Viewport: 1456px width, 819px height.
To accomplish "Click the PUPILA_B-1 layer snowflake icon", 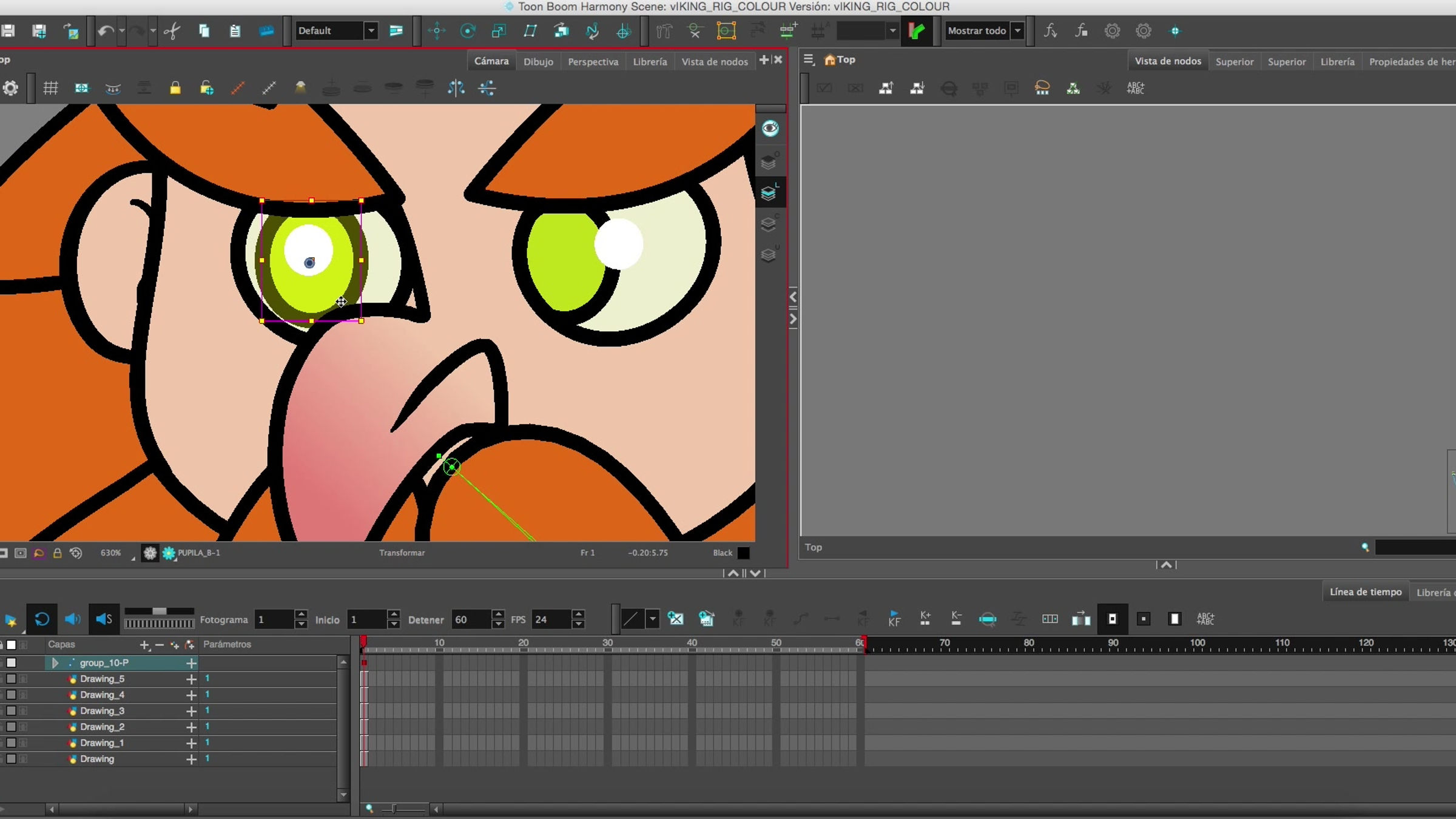I will click(x=169, y=553).
